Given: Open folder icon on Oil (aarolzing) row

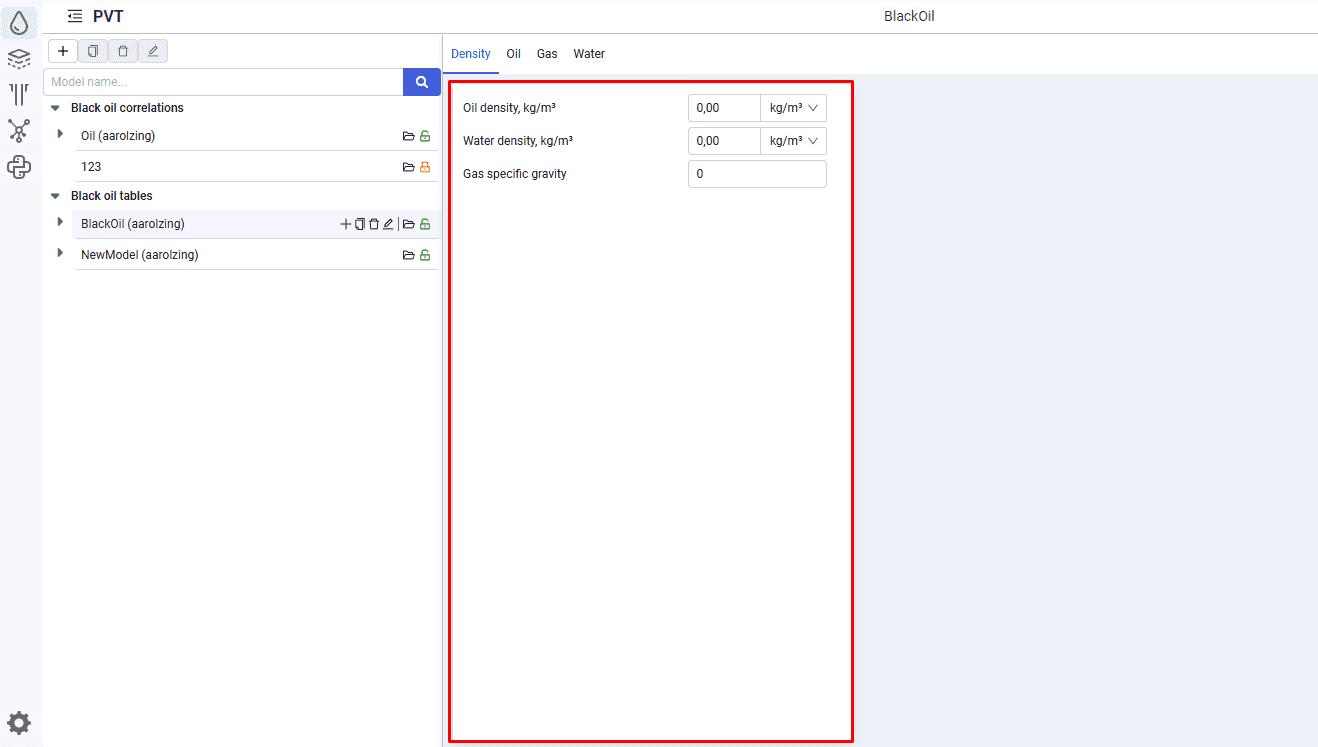Looking at the screenshot, I should click(408, 136).
